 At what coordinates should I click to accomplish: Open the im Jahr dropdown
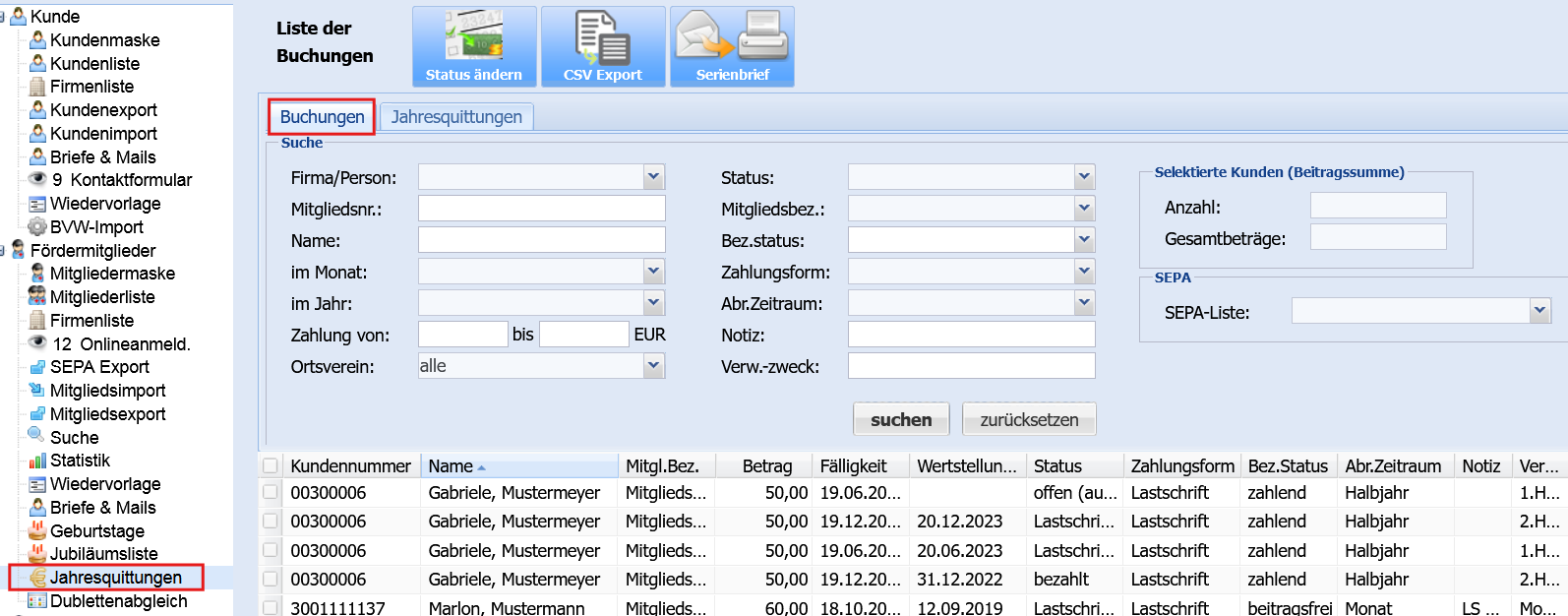tap(654, 303)
